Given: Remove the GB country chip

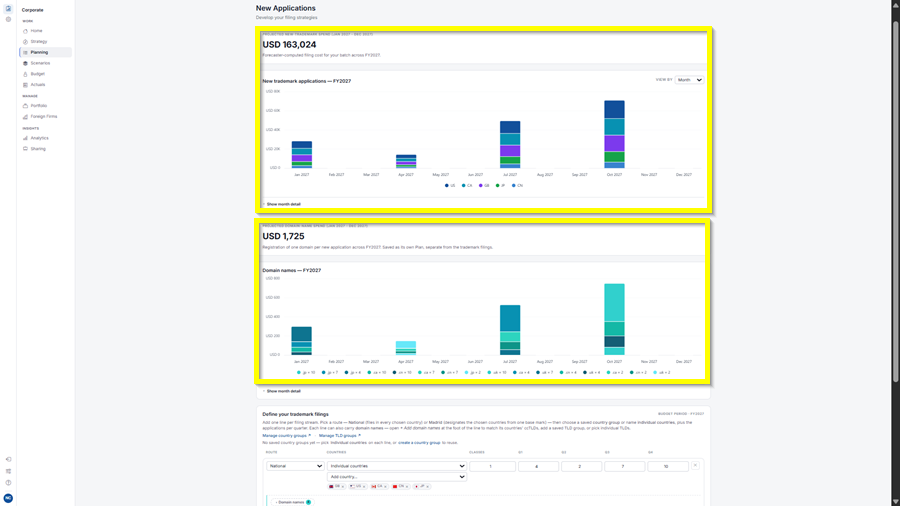Looking at the screenshot, I should coord(343,486).
